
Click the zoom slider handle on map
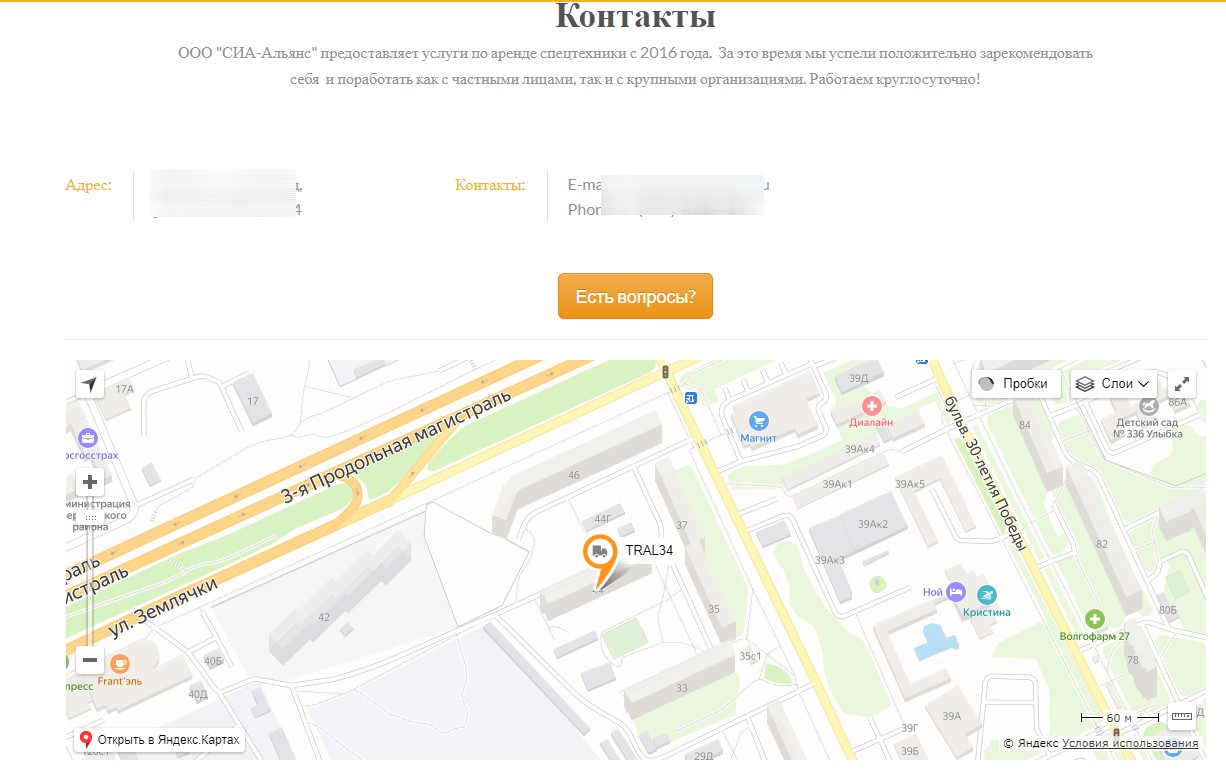tap(90, 517)
